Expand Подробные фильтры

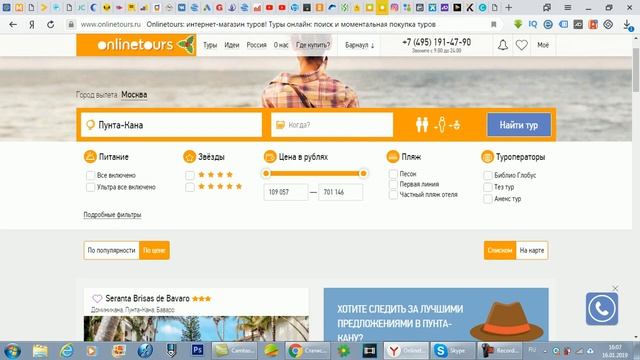pos(112,215)
